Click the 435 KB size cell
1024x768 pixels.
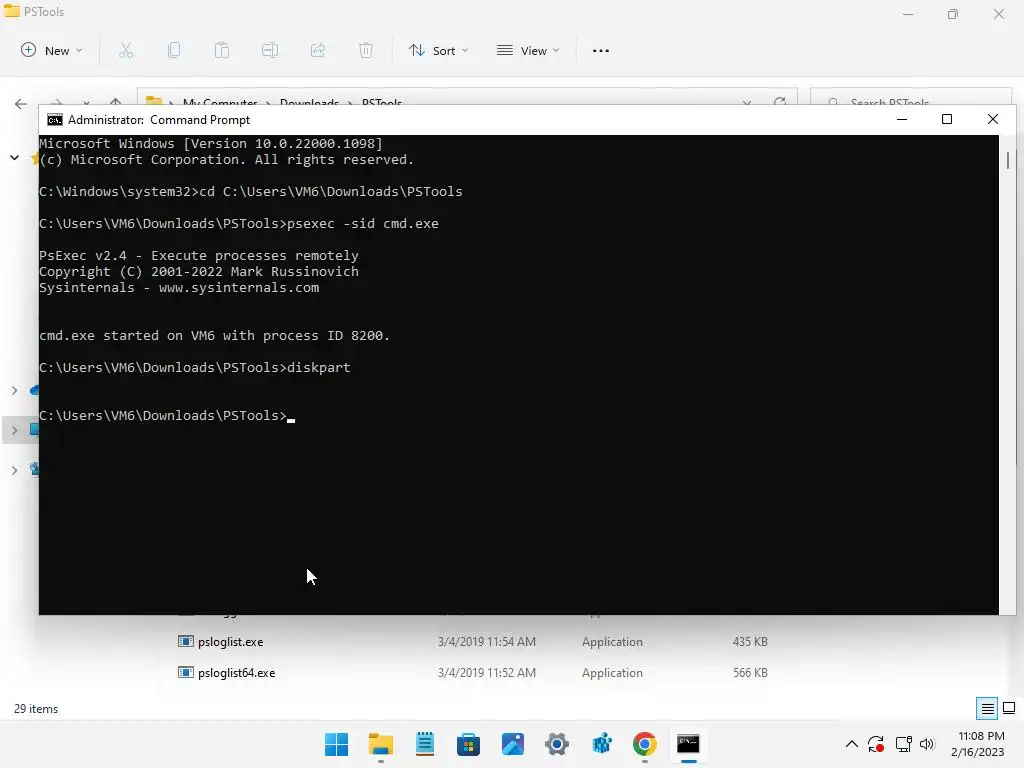(x=750, y=642)
